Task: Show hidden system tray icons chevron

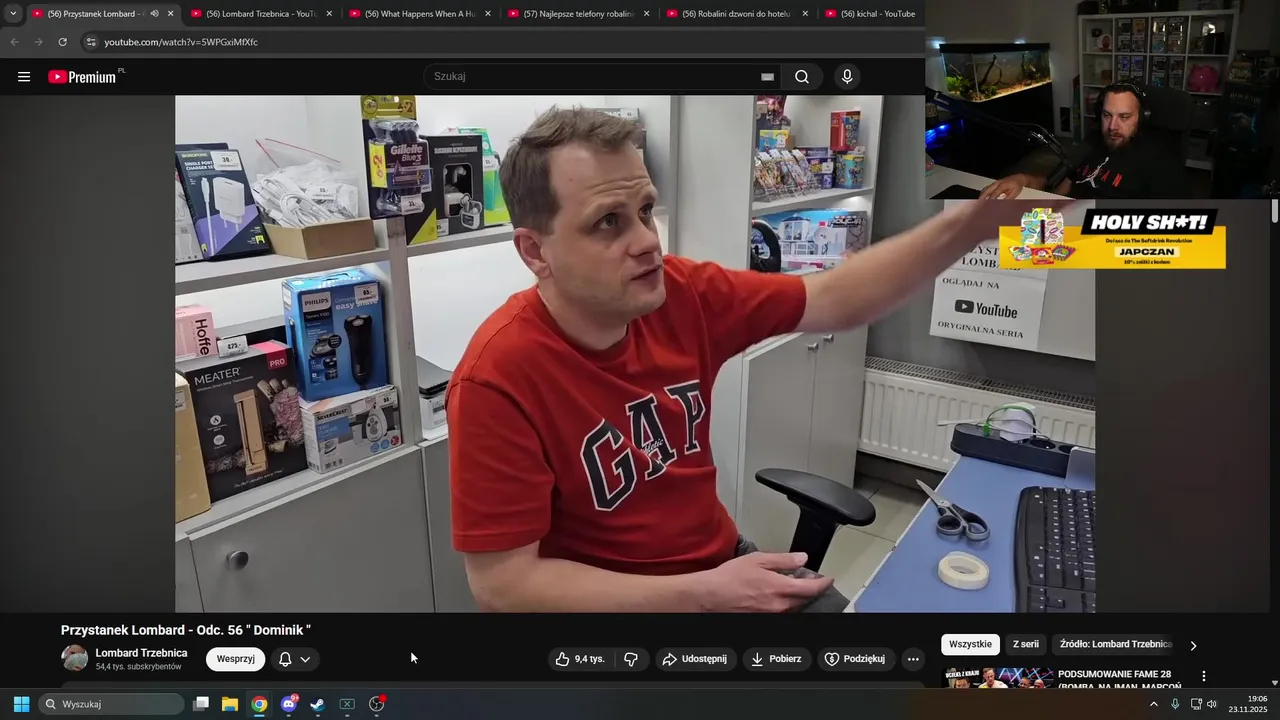Action: coord(1153,704)
